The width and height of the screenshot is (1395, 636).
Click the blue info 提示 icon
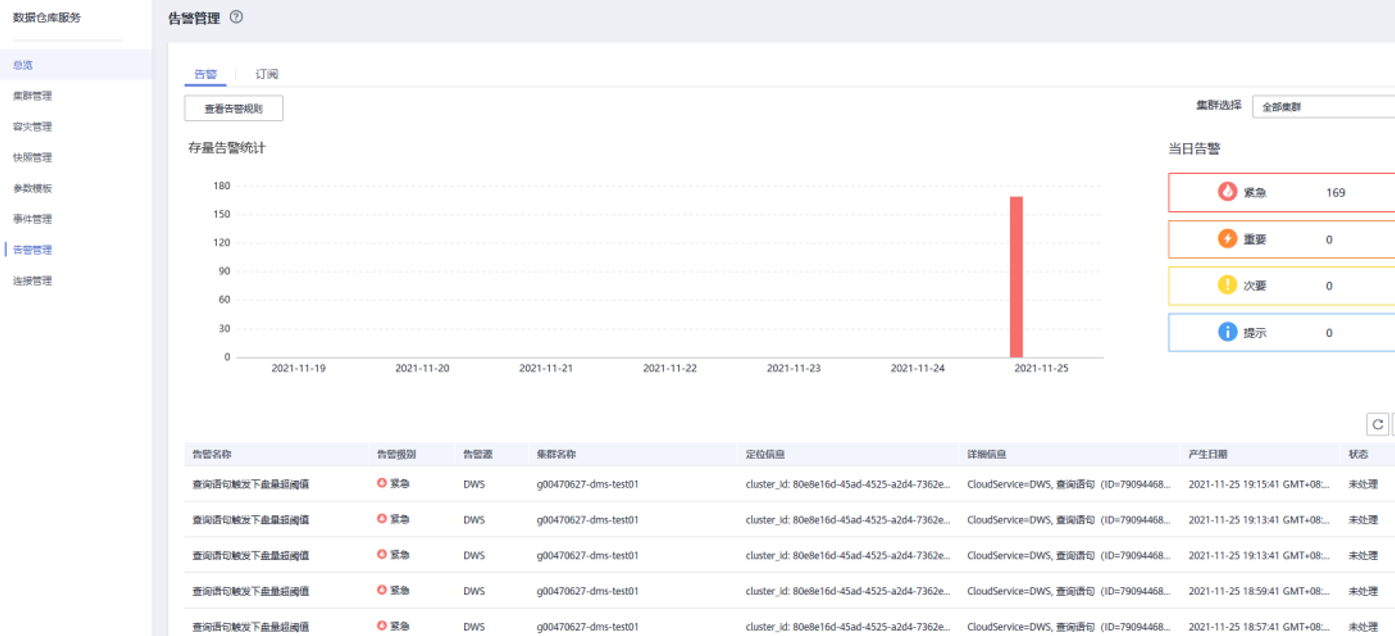tap(1227, 332)
